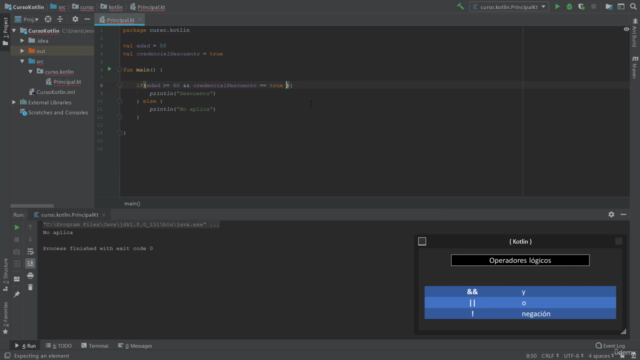Click up stack trace arrow in Run panel
The height and width of the screenshot is (360, 640).
(30, 227)
